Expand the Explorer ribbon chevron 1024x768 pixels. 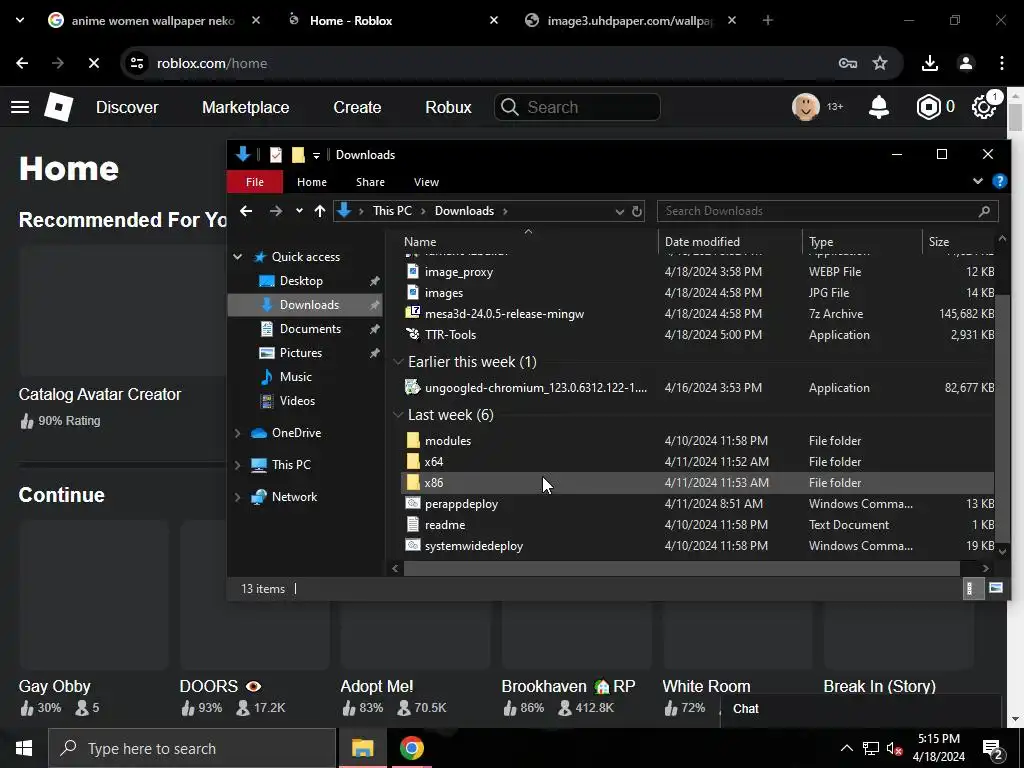[978, 181]
